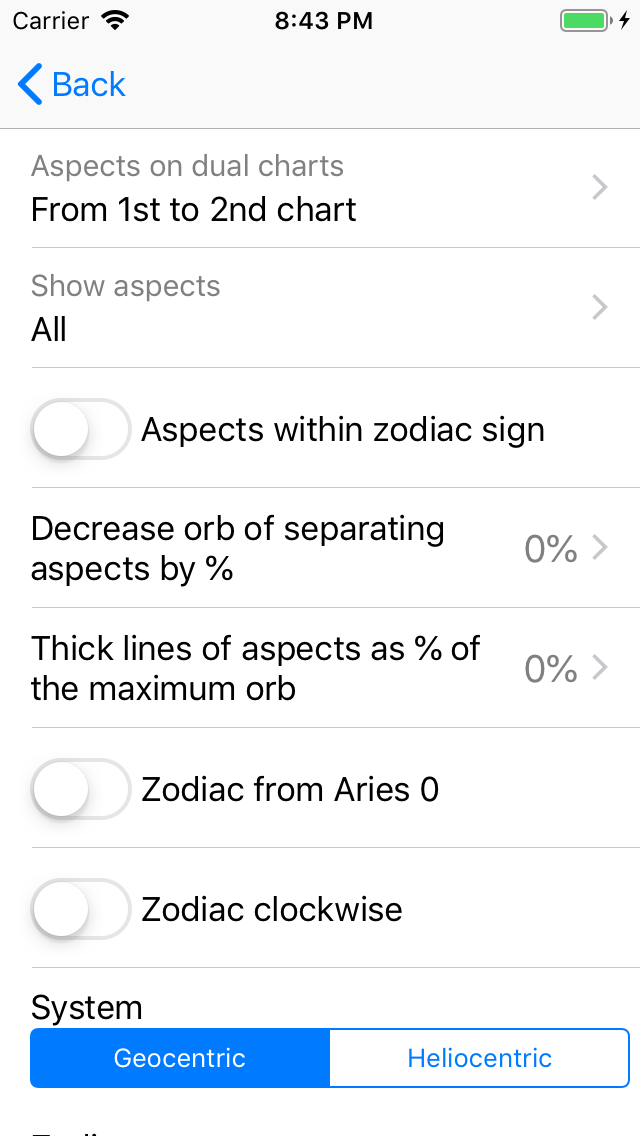
Task: Tap the Wi-Fi status icon
Action: point(116,21)
